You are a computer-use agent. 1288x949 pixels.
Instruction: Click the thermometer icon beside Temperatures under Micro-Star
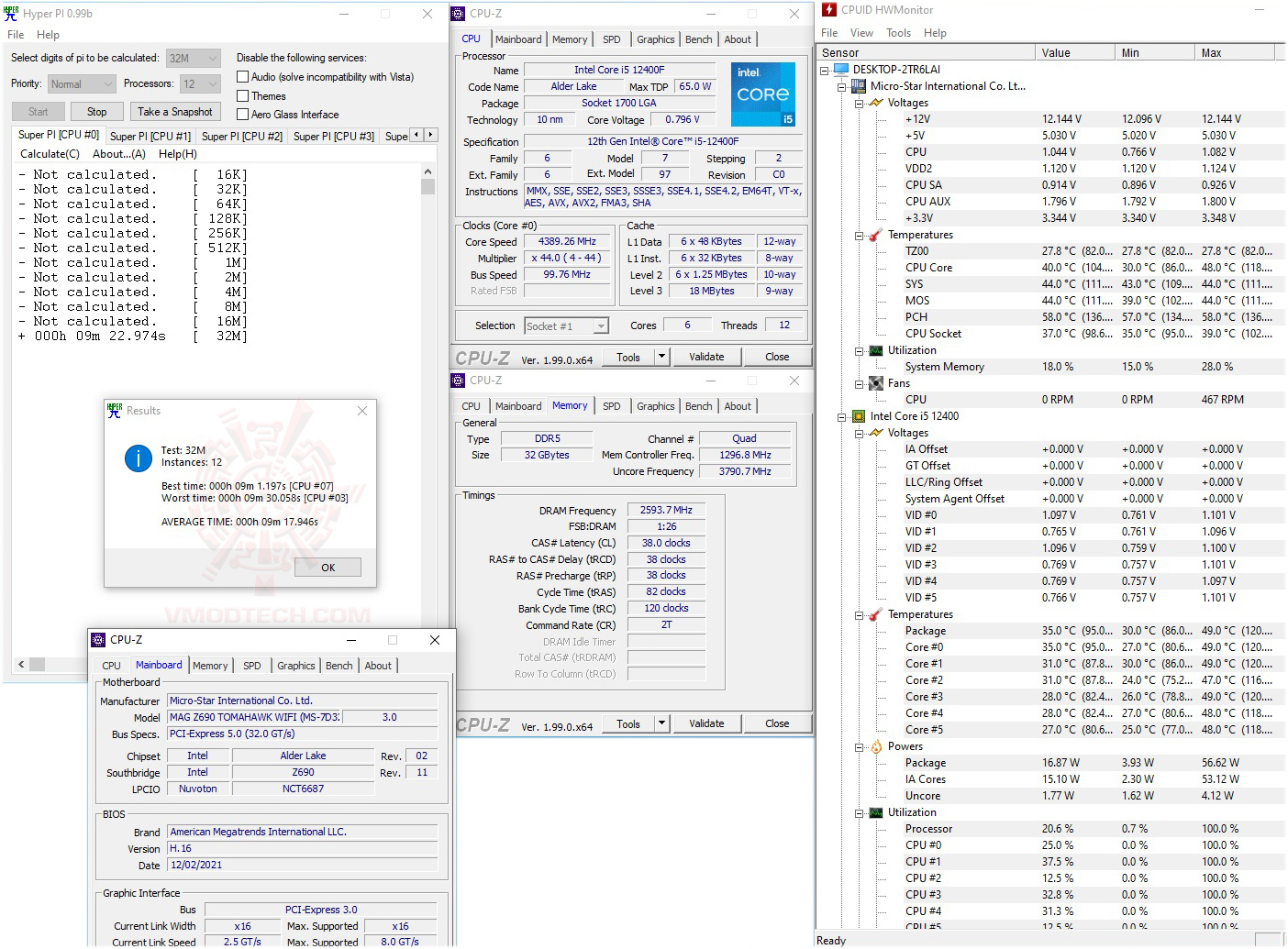pos(876,235)
